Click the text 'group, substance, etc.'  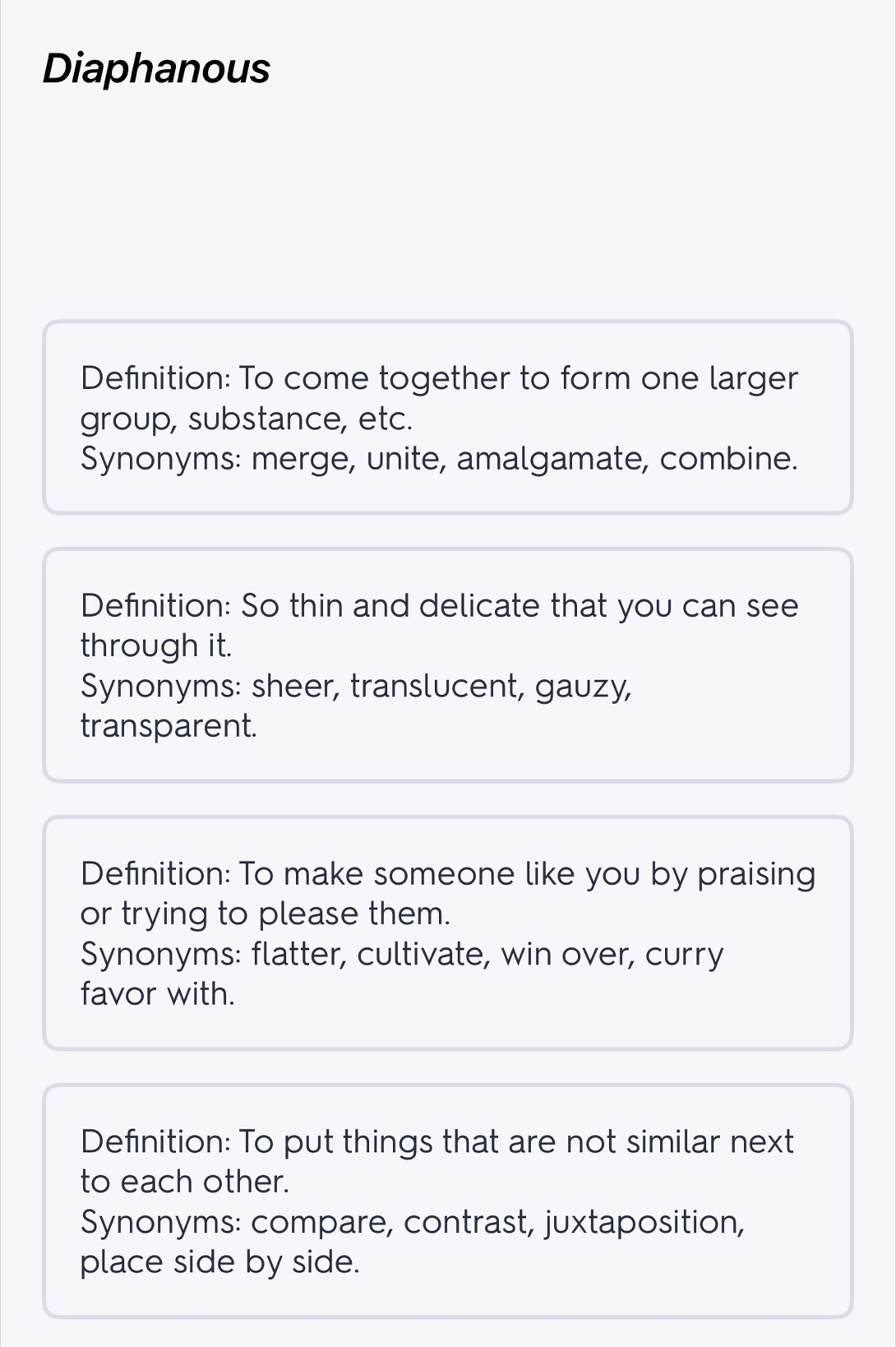coord(247,419)
